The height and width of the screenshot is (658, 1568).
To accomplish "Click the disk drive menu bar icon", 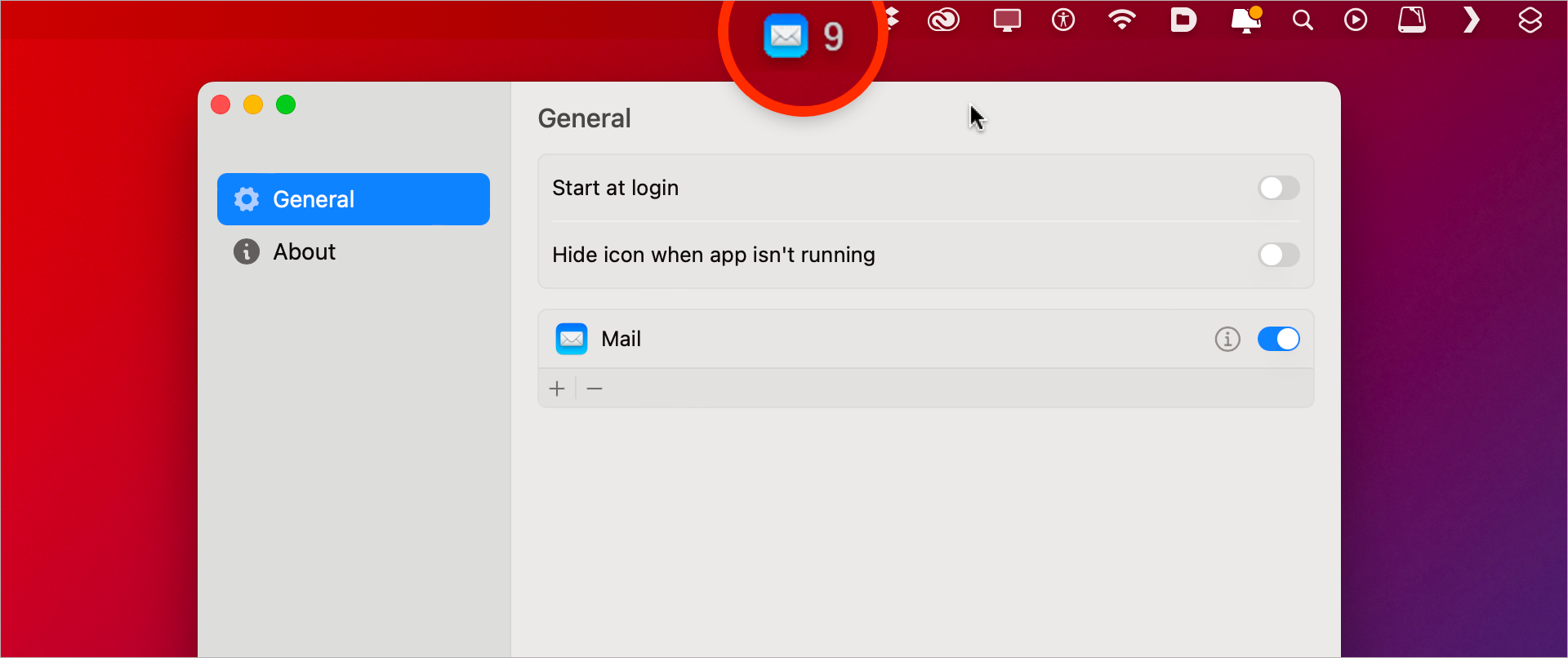I will pyautogui.click(x=1412, y=20).
